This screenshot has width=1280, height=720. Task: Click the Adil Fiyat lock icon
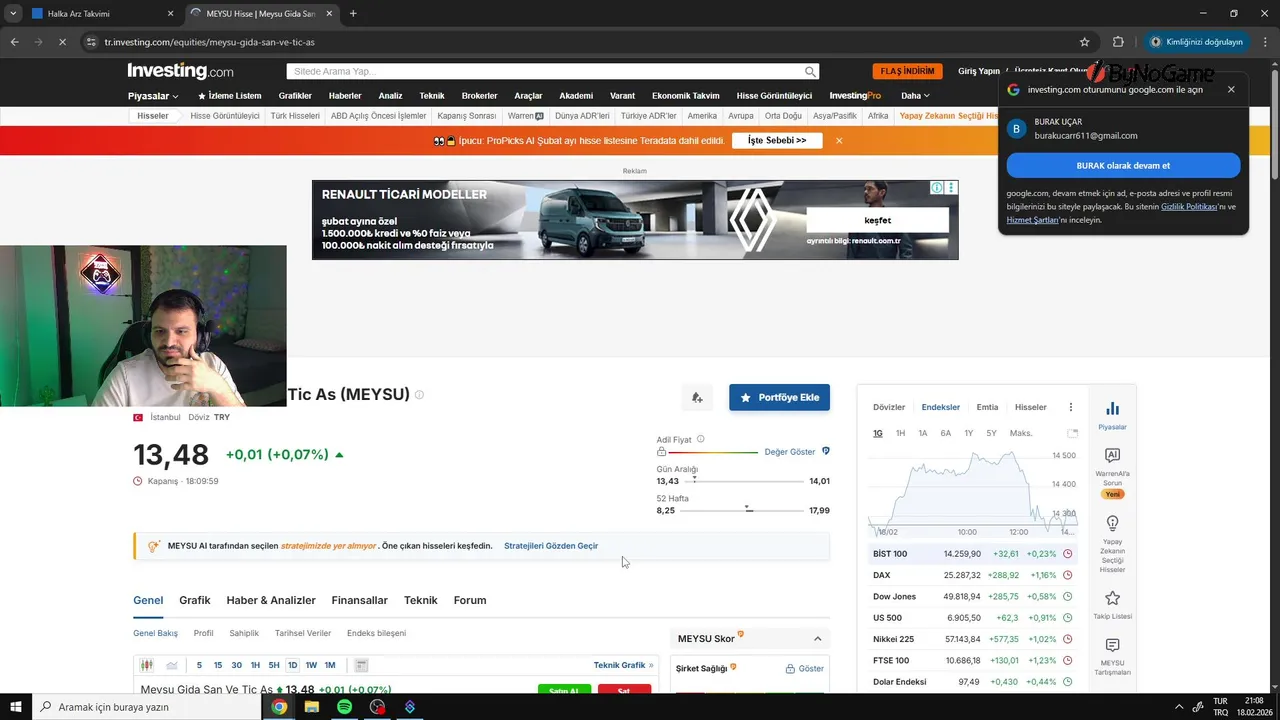661,452
